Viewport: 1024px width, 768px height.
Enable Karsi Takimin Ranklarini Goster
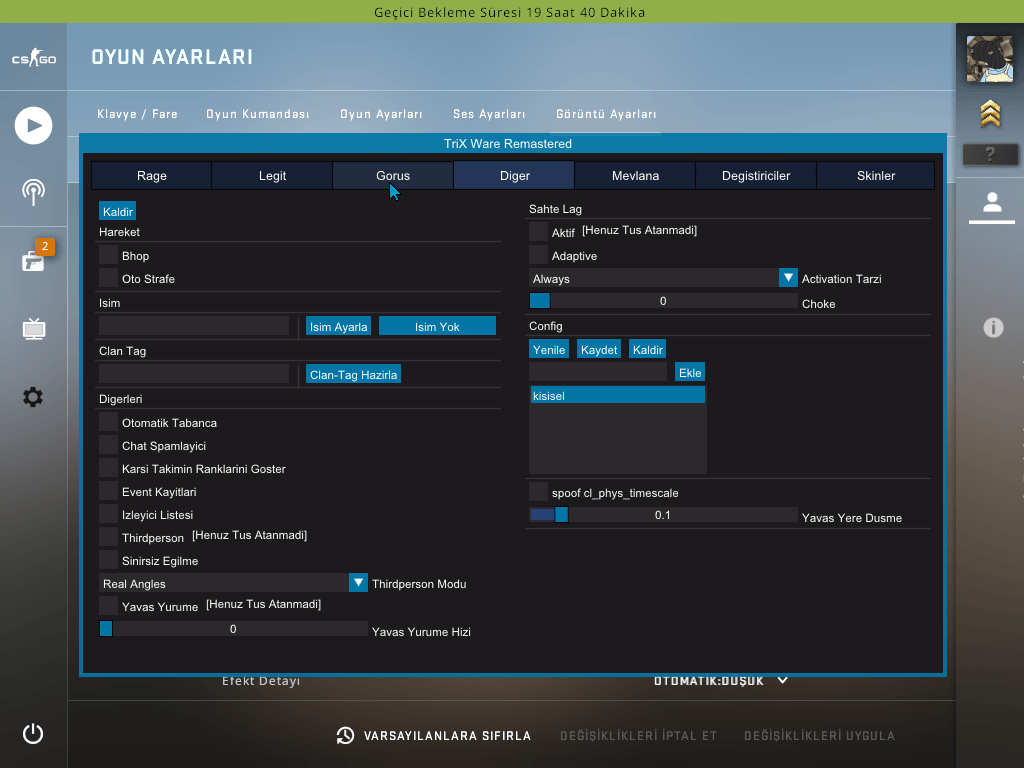(x=108, y=468)
